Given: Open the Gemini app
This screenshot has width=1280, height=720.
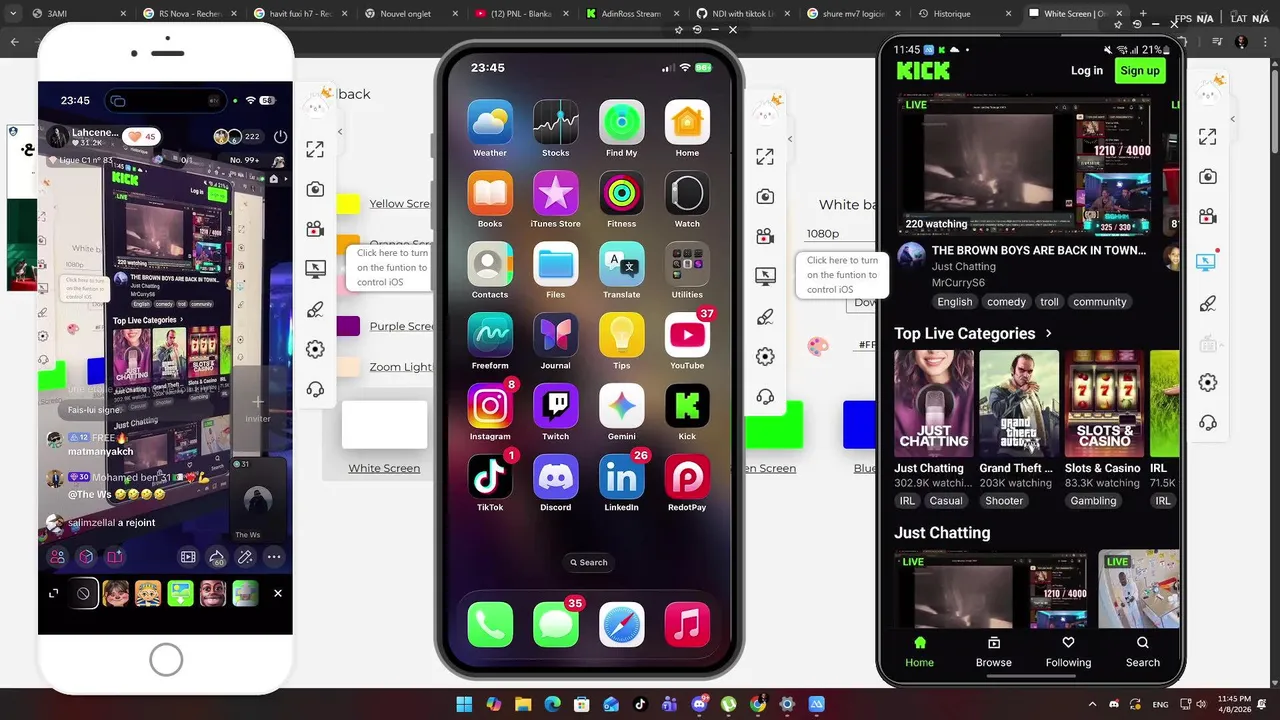Looking at the screenshot, I should 622,406.
